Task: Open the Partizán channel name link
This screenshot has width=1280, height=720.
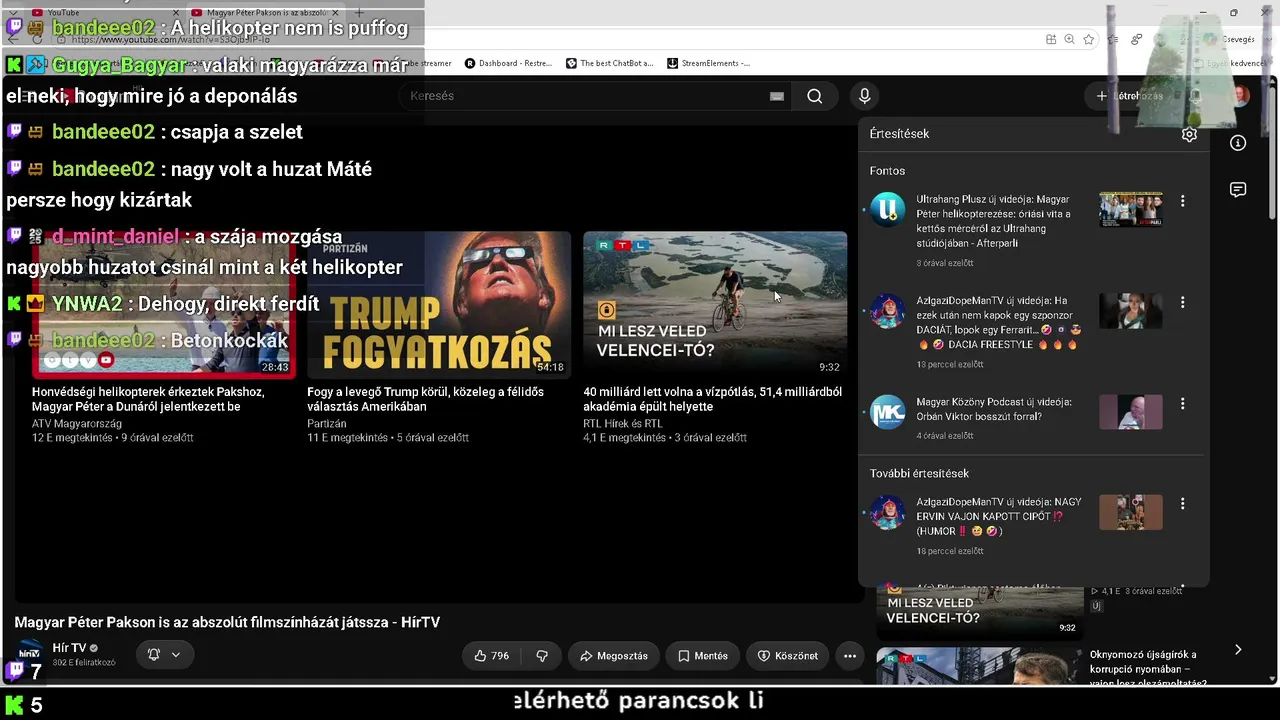Action: [327, 424]
